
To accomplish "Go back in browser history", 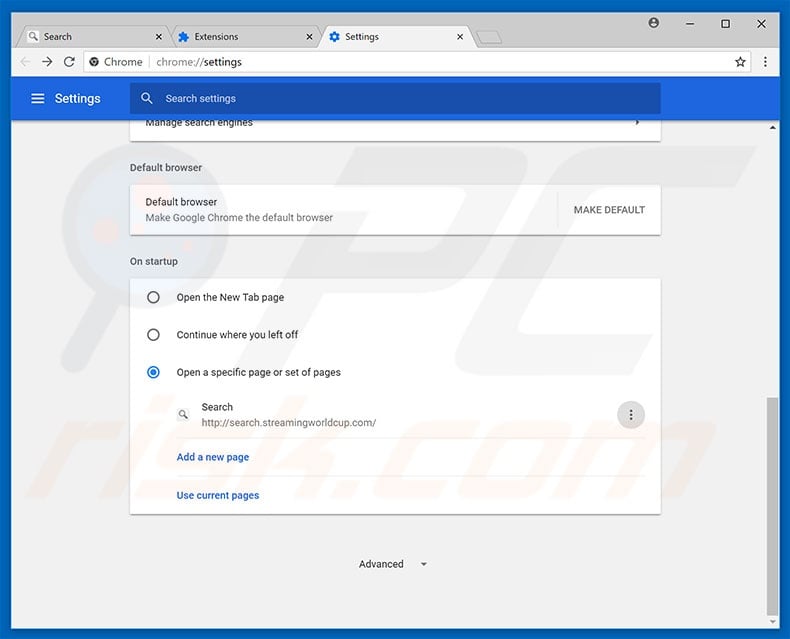I will coord(25,62).
